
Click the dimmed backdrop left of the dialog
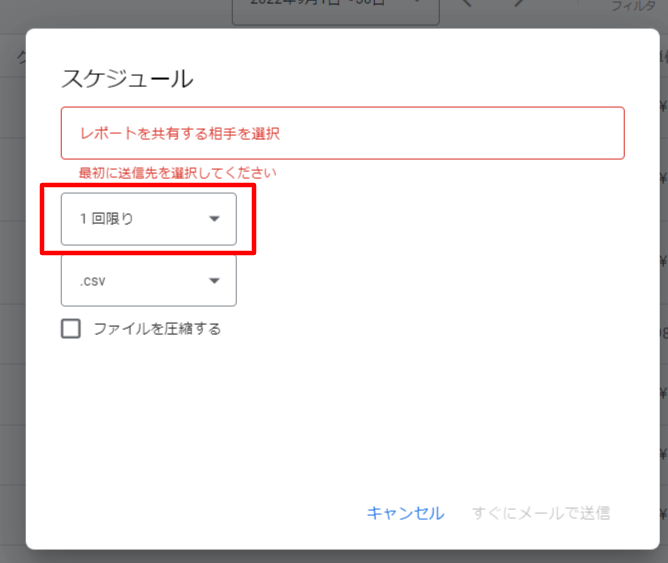click(12, 300)
